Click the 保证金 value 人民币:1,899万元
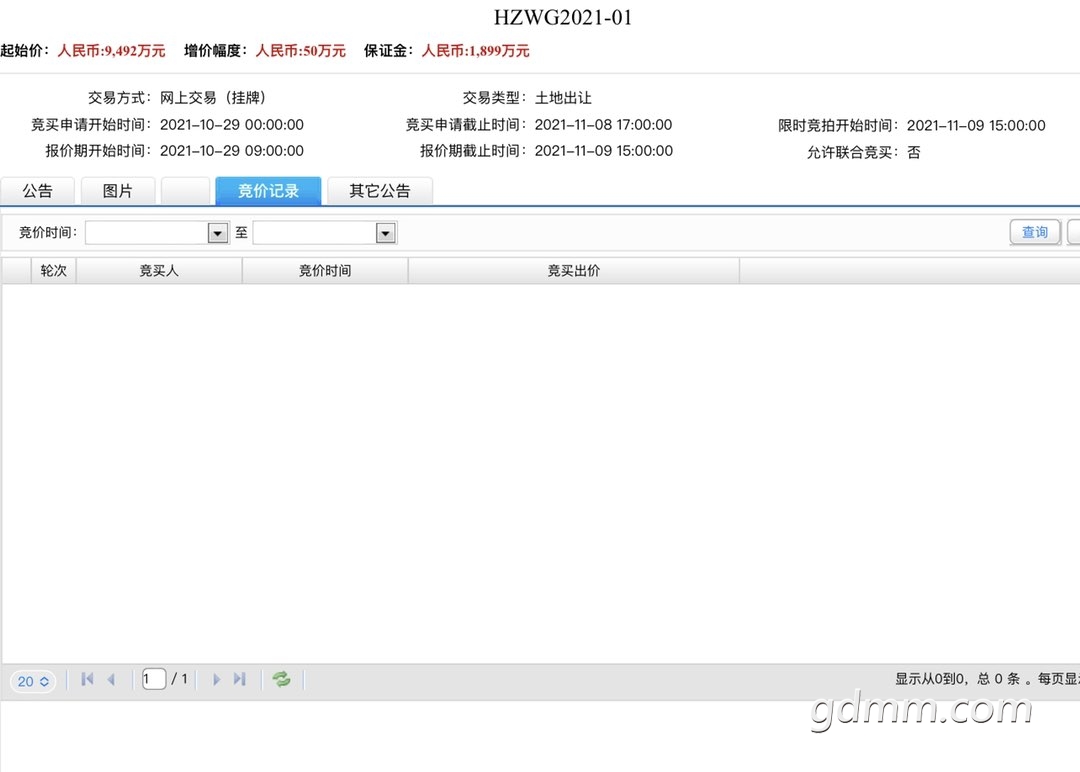 tap(475, 51)
